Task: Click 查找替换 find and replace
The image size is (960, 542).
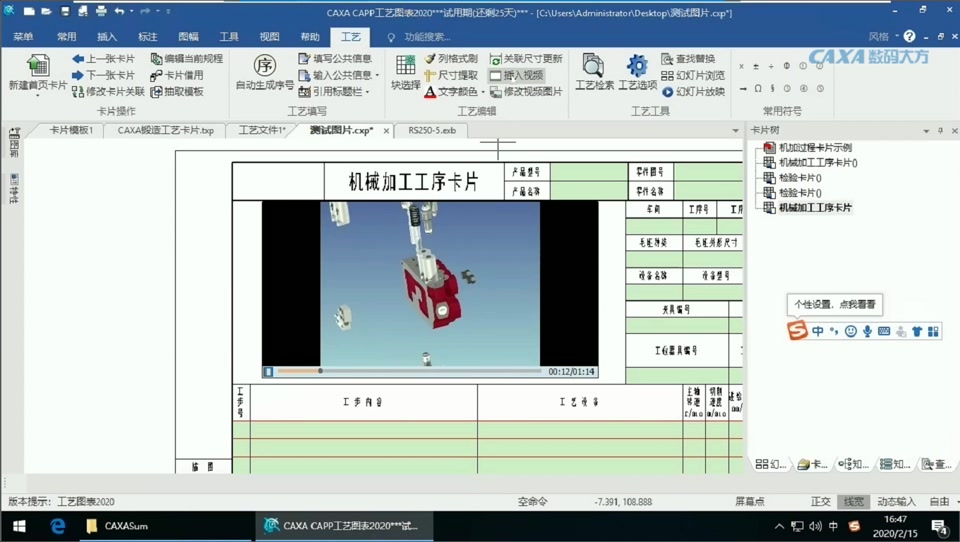Action: click(x=688, y=59)
